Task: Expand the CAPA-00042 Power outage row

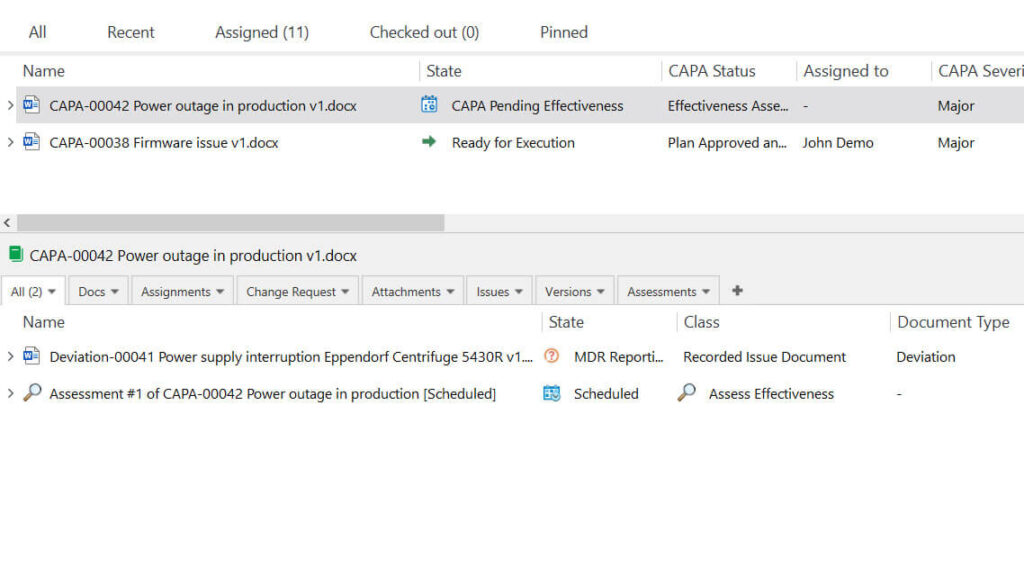Action: (x=10, y=105)
